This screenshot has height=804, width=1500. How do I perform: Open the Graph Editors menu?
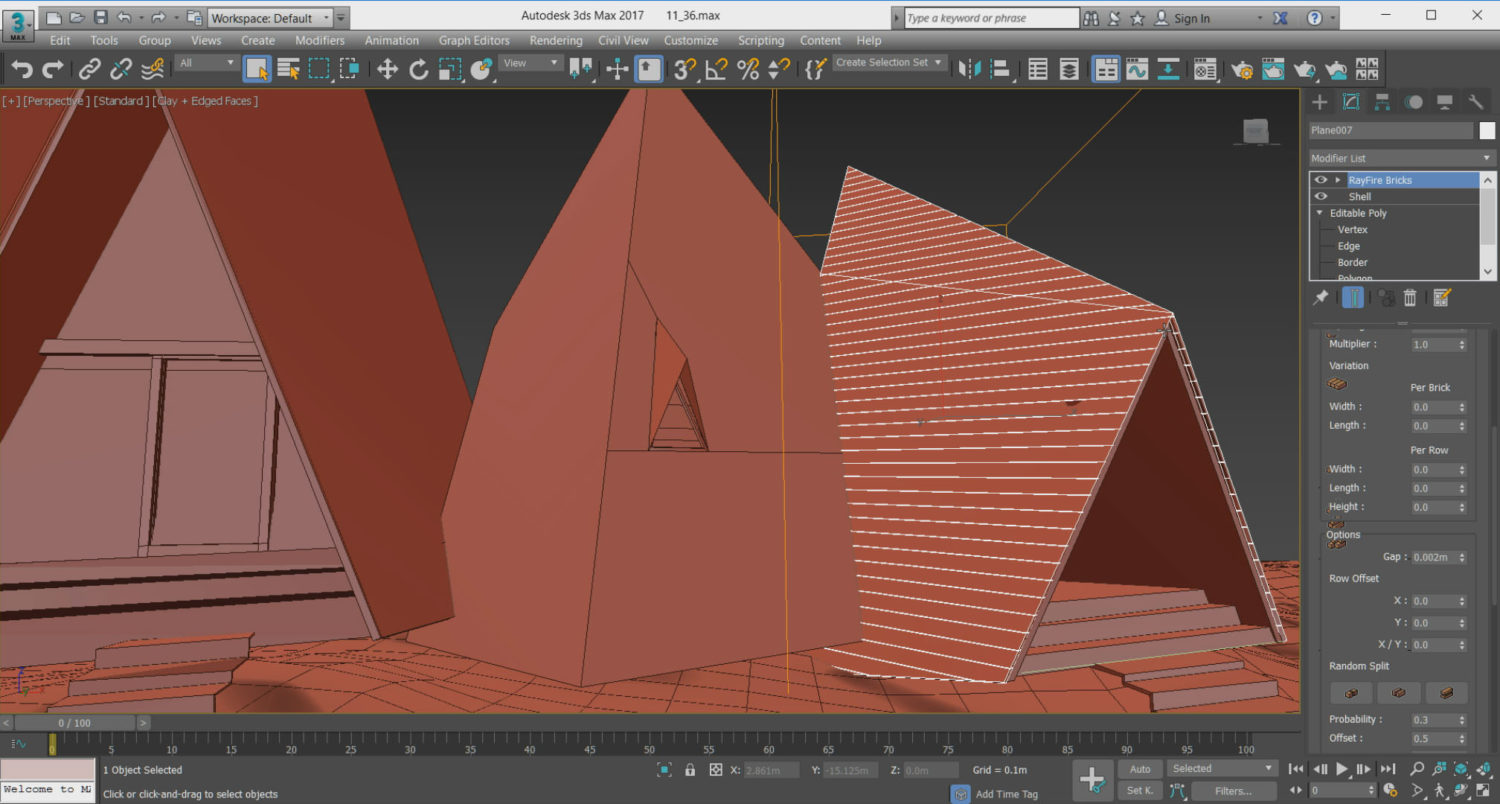click(x=474, y=41)
